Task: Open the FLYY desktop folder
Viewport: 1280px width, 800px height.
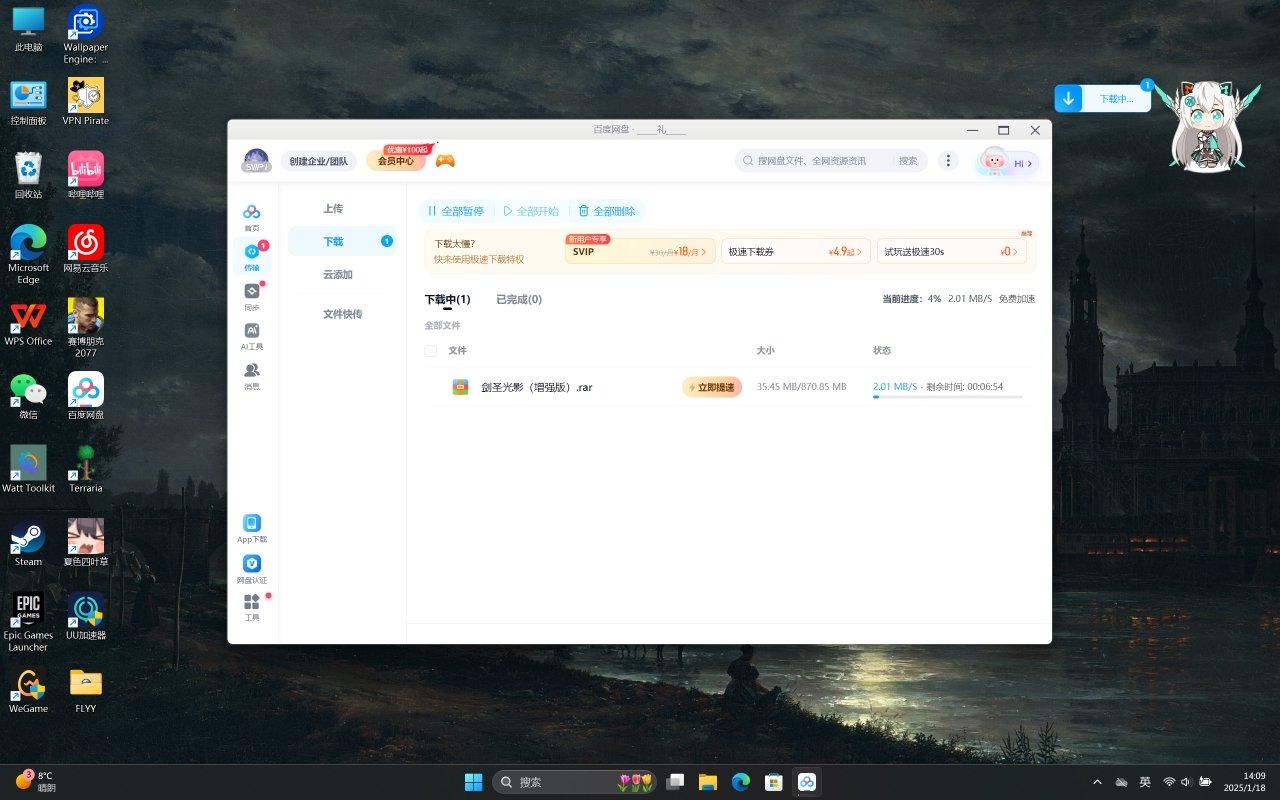Action: pos(85,690)
